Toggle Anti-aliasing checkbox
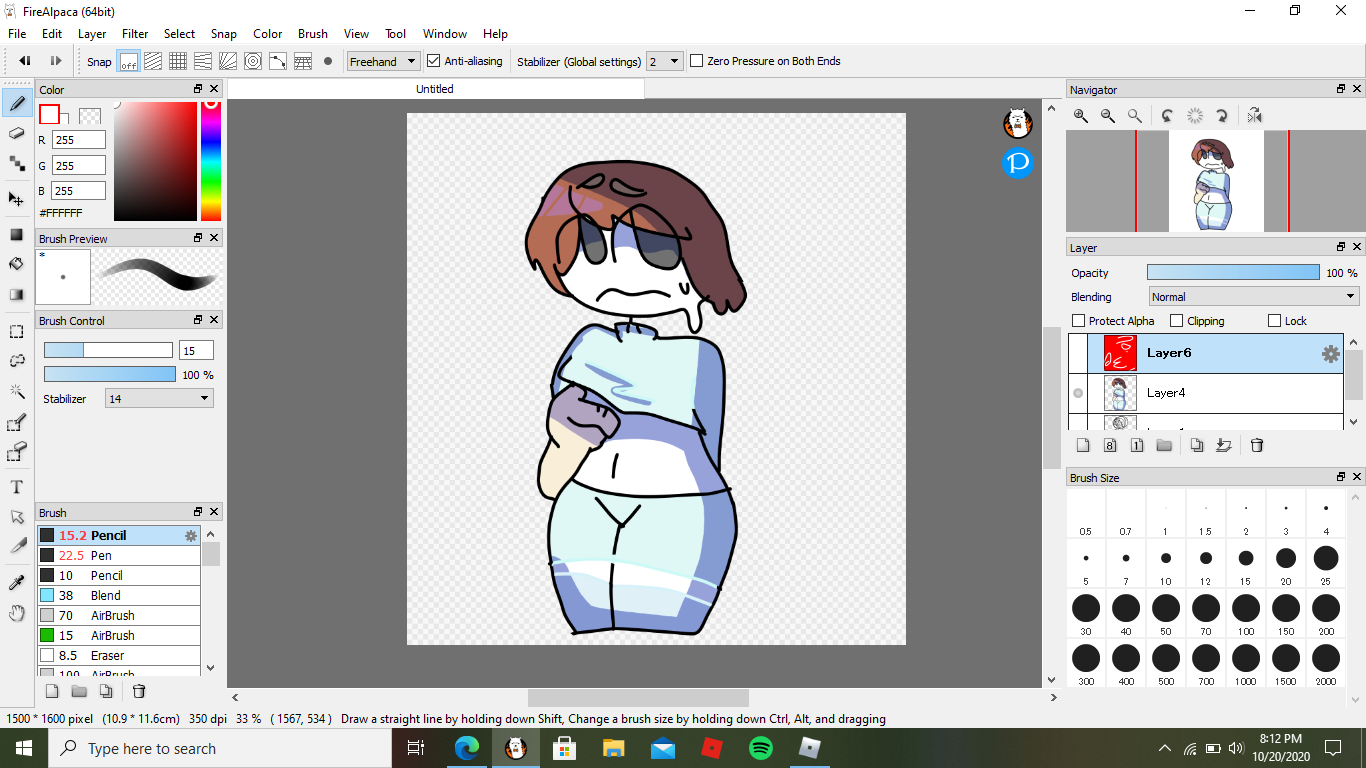Image resolution: width=1366 pixels, height=768 pixels. click(434, 61)
